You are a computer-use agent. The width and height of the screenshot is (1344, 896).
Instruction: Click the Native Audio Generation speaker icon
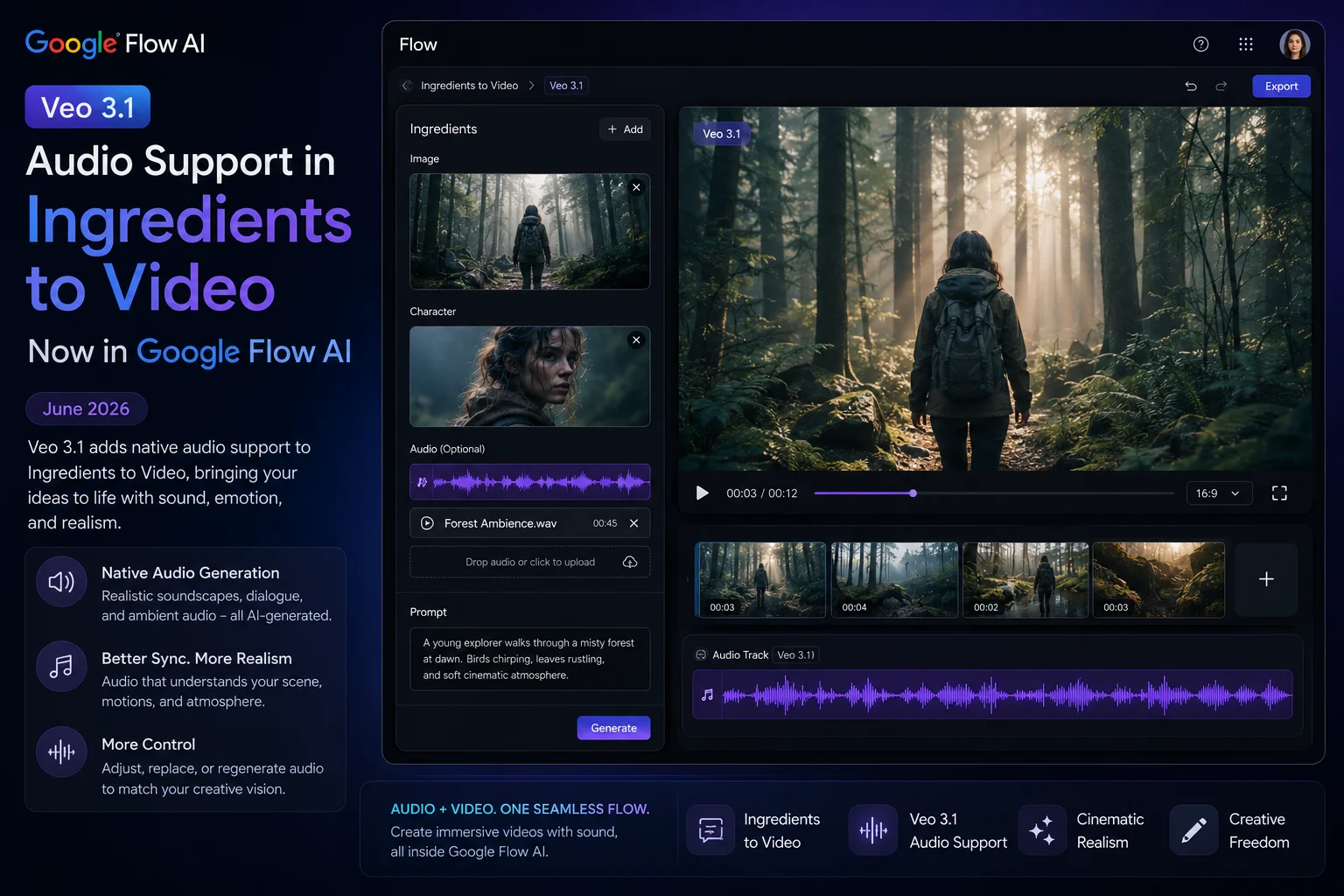(x=61, y=582)
